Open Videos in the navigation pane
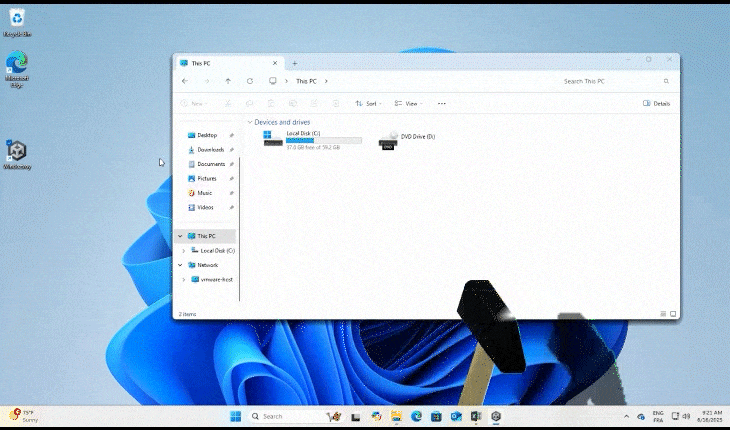The image size is (730, 430). (207, 207)
